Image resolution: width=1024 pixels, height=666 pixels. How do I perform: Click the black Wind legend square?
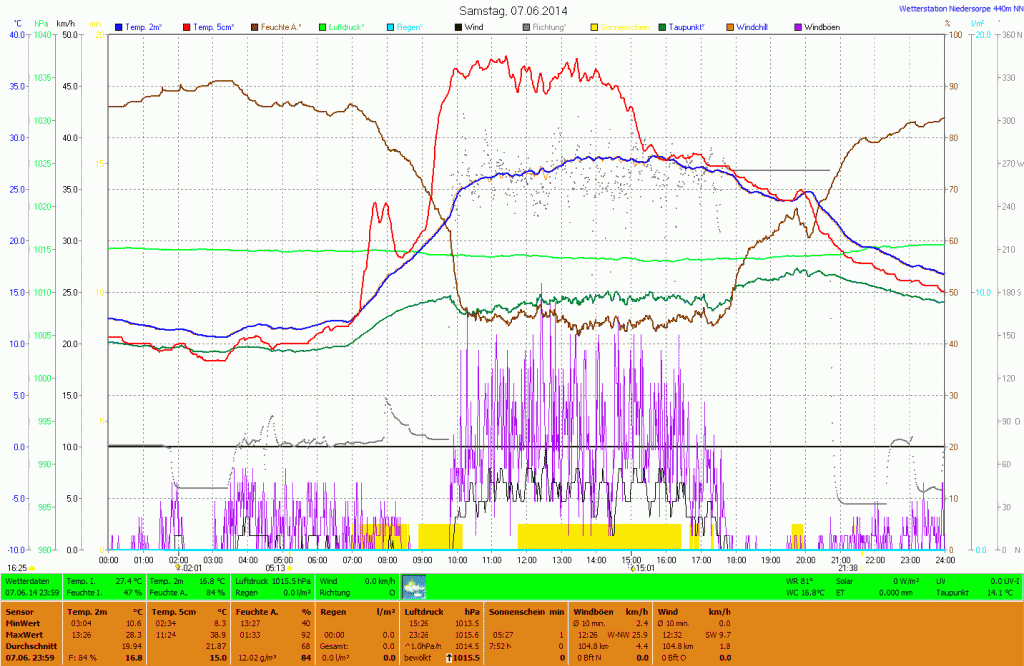pos(459,26)
